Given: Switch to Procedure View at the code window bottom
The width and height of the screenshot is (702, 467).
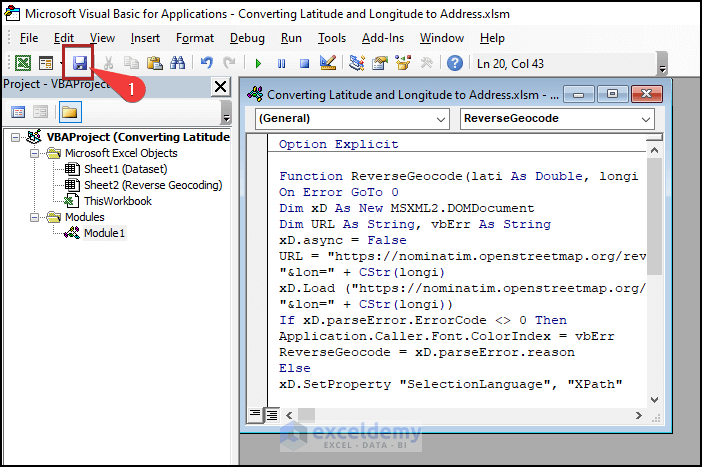Looking at the screenshot, I should click(x=255, y=415).
